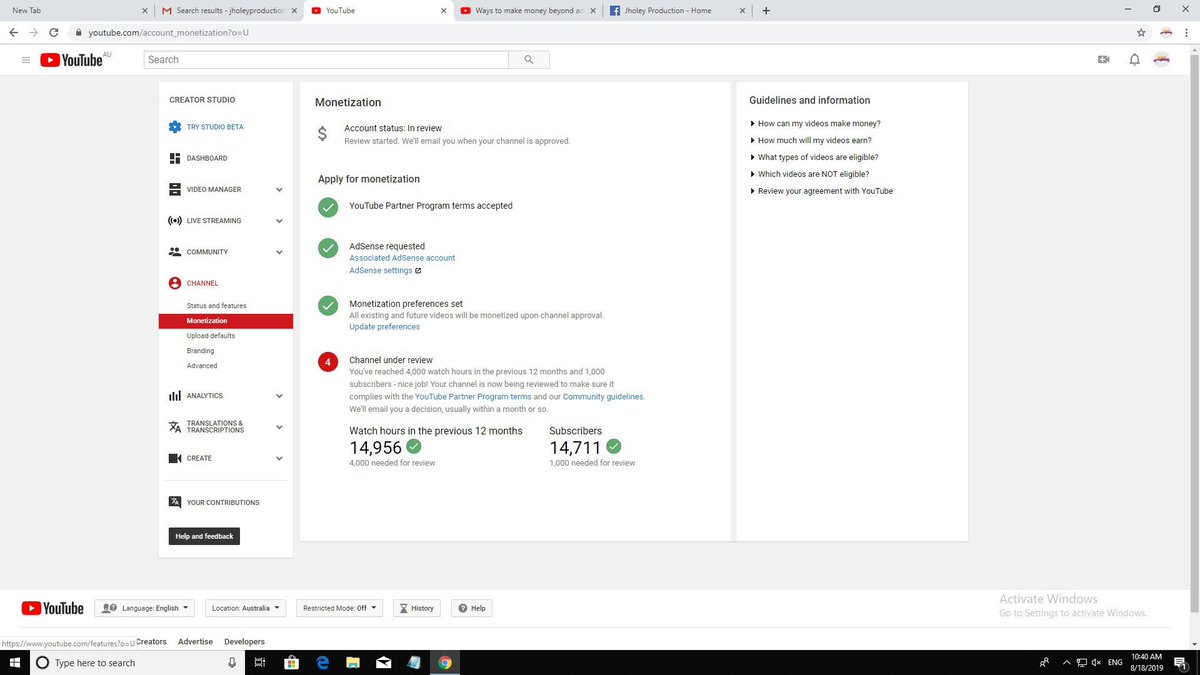Click the YouTube logo in the header
1200x675 pixels.
[72, 60]
